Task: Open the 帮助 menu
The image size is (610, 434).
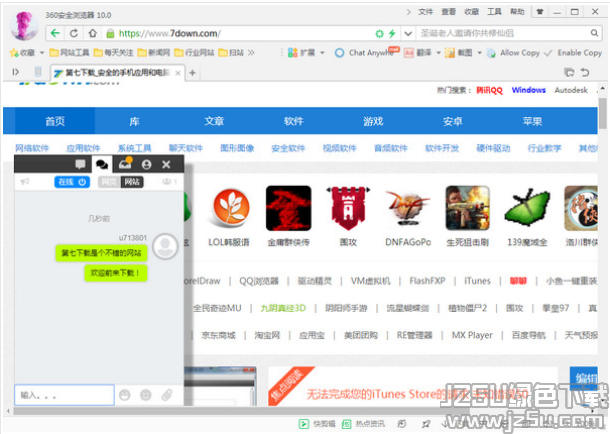Action: [517, 12]
